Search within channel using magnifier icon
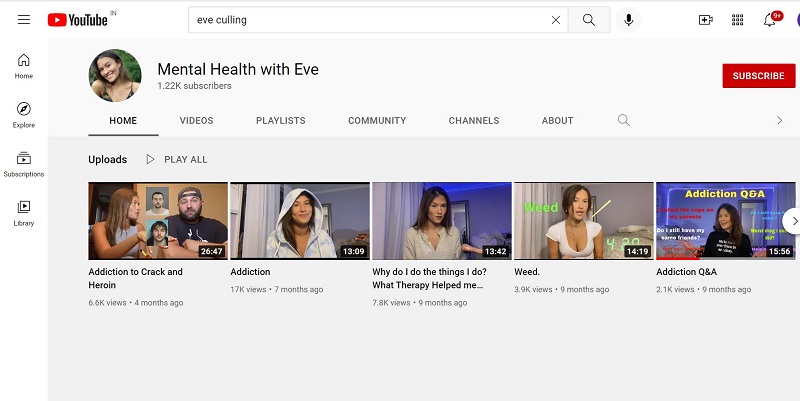Viewport: 800px width, 401px height. point(623,120)
